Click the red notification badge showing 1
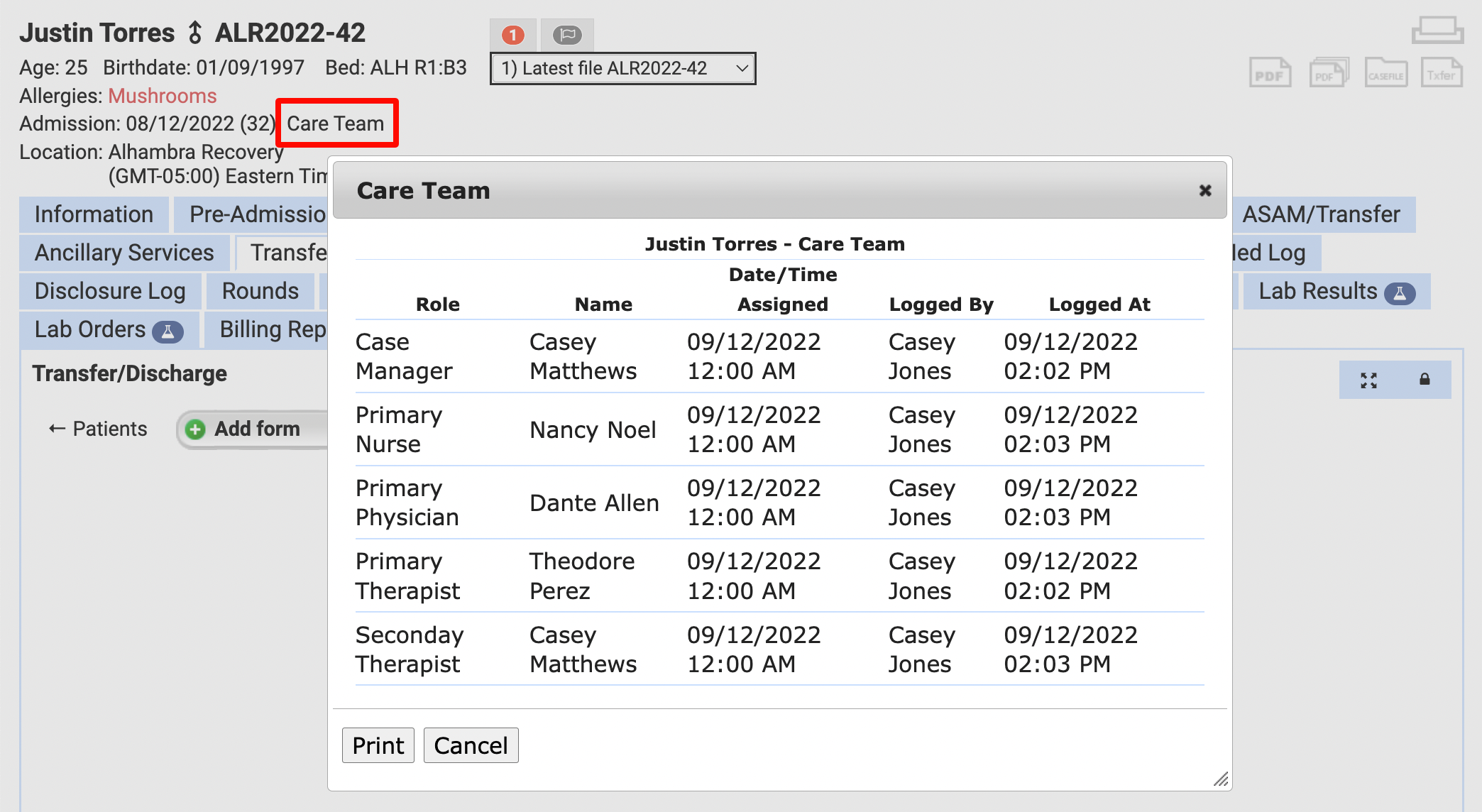Screen dimensions: 1482x812 [512, 35]
